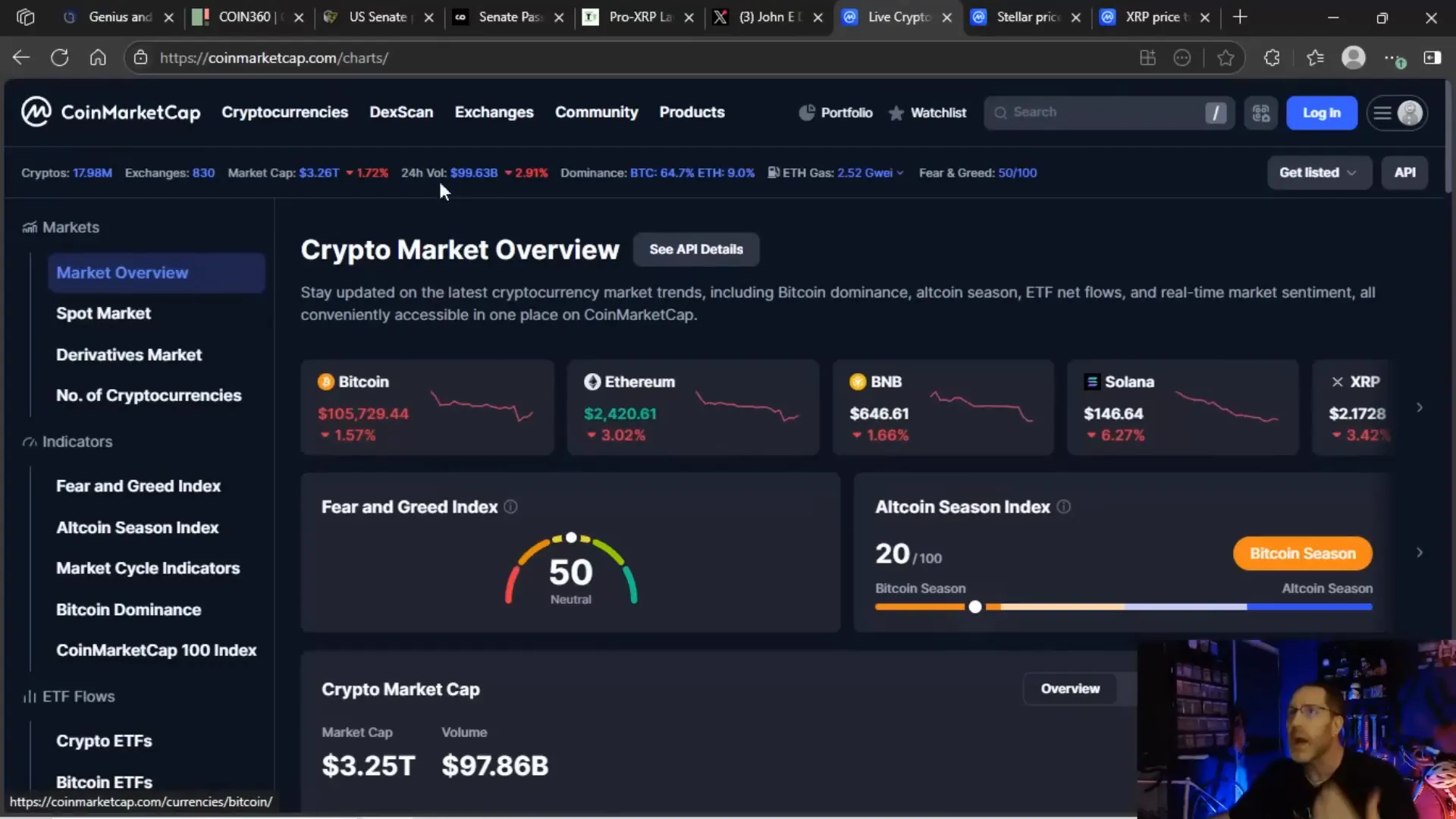Image resolution: width=1456 pixels, height=819 pixels.
Task: Open Altcoin Season Index right chevron
Action: coord(1420,553)
